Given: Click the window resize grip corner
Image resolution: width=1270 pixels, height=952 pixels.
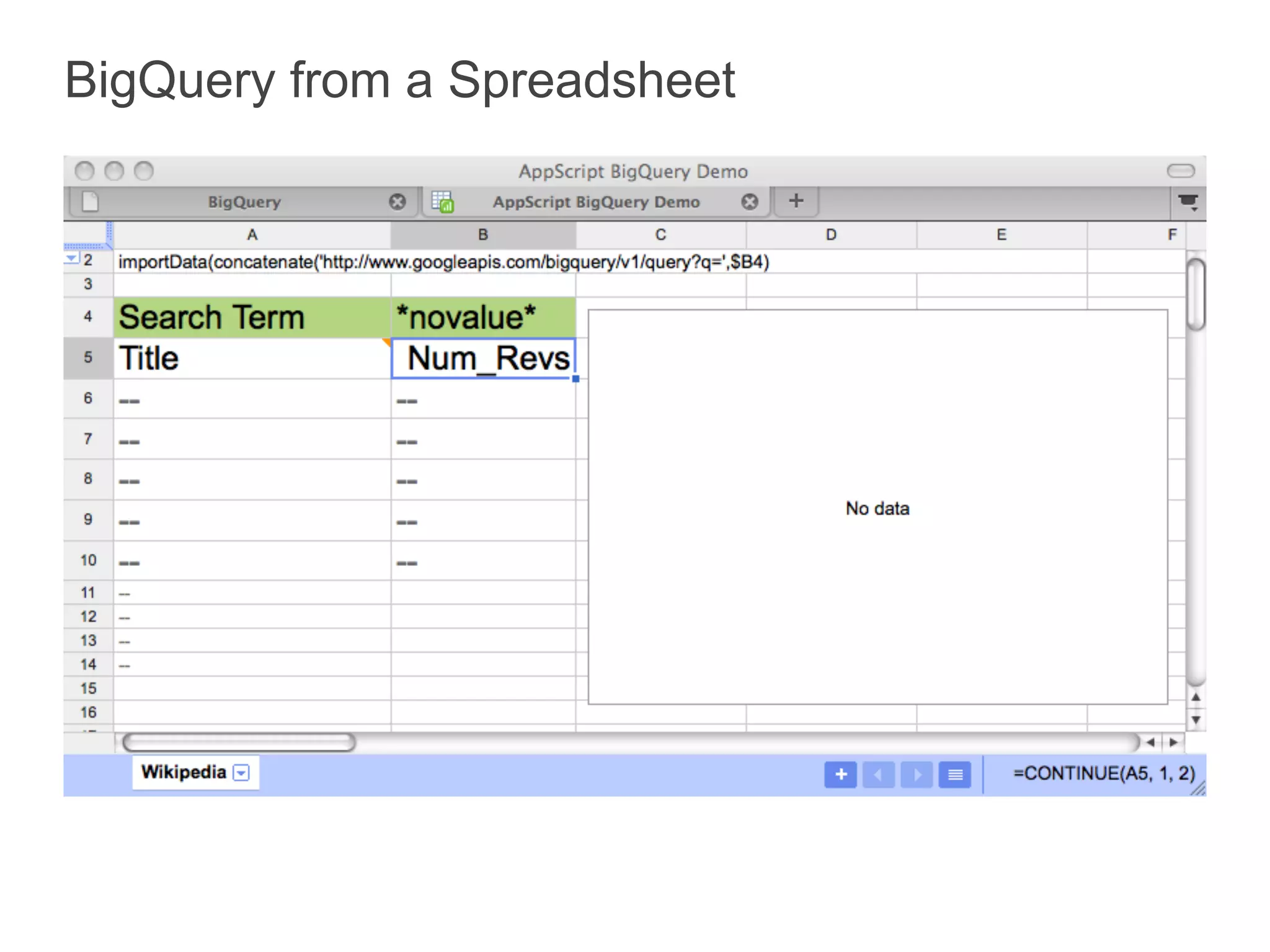Looking at the screenshot, I should pos(1198,788).
